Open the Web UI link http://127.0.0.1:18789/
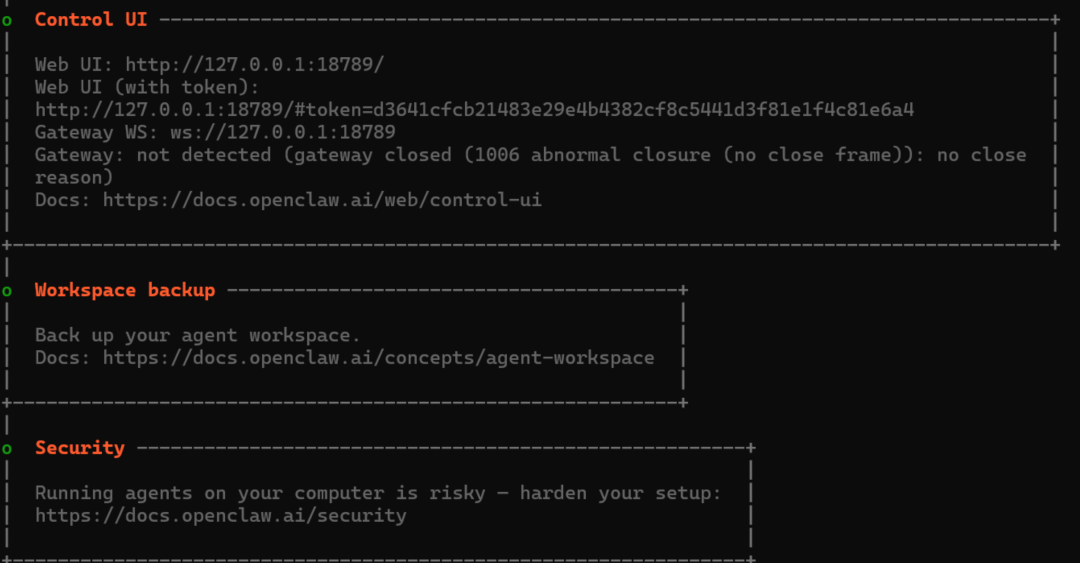1080x563 pixels. pos(254,65)
